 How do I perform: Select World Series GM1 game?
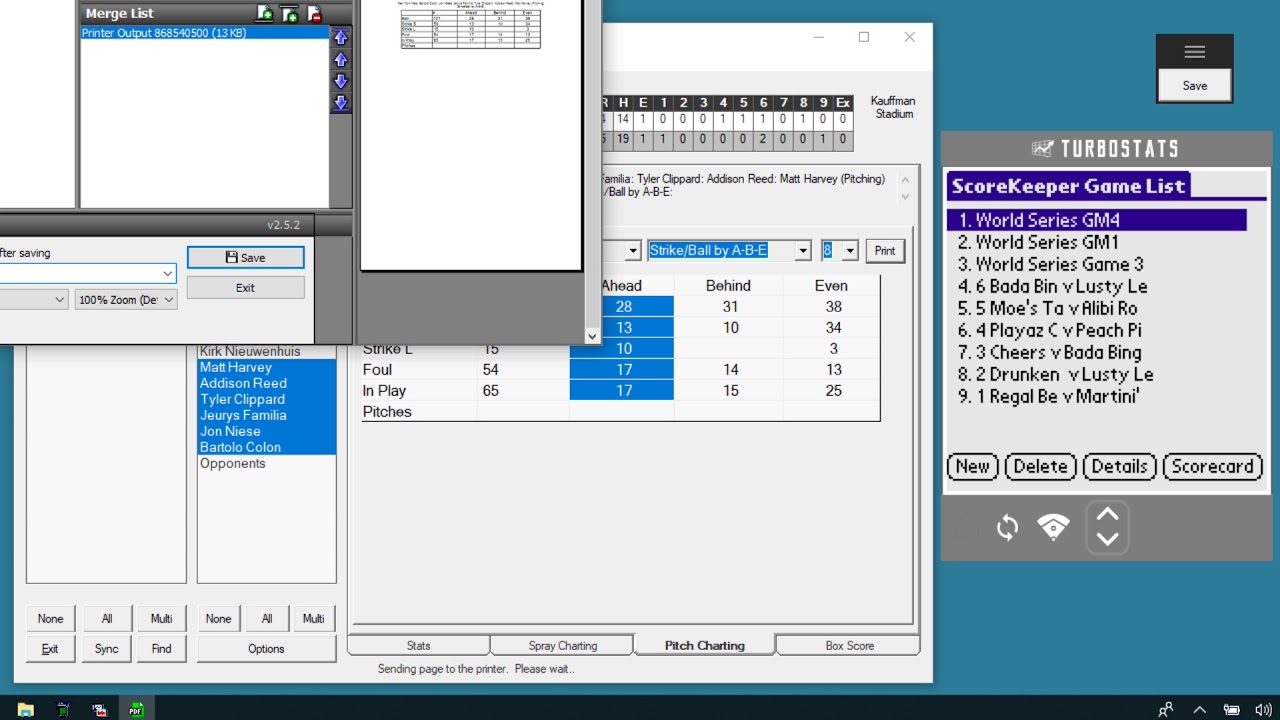(x=1097, y=242)
